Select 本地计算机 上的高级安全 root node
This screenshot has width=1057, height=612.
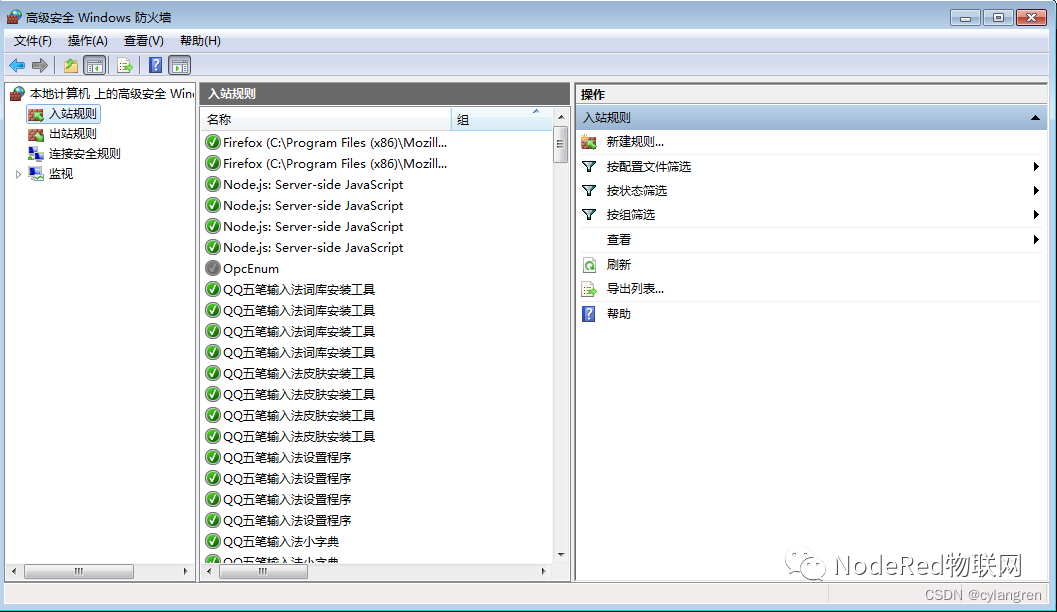coord(111,94)
